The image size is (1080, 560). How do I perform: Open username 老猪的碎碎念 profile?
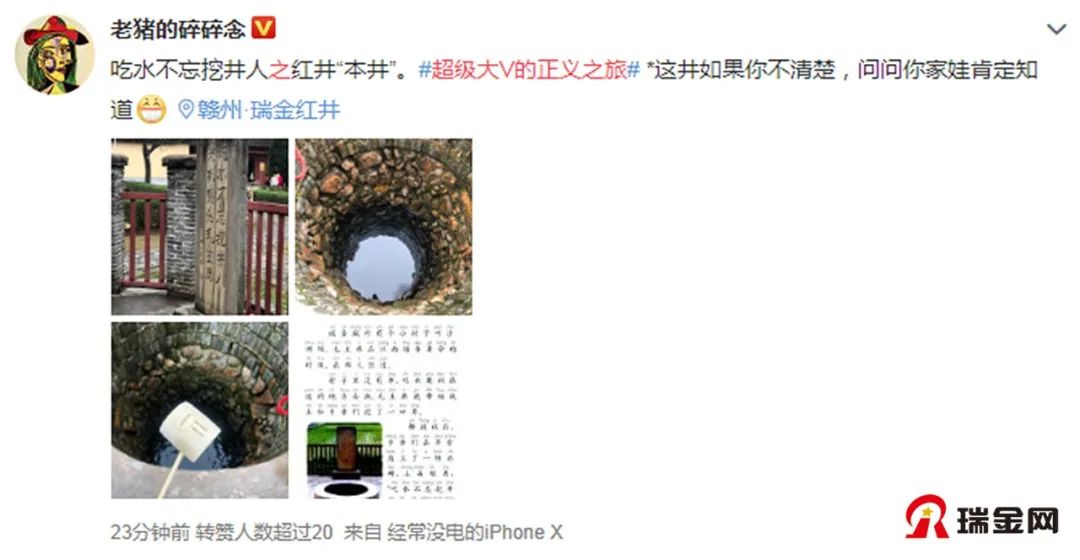[178, 29]
